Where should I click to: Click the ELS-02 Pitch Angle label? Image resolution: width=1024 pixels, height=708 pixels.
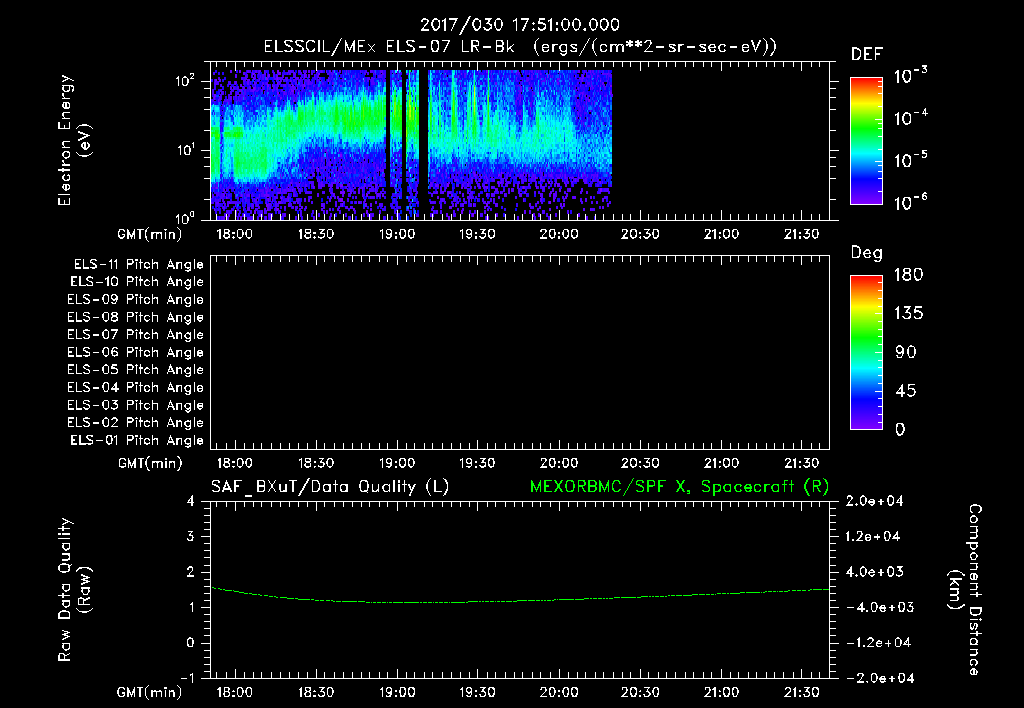pos(136,423)
